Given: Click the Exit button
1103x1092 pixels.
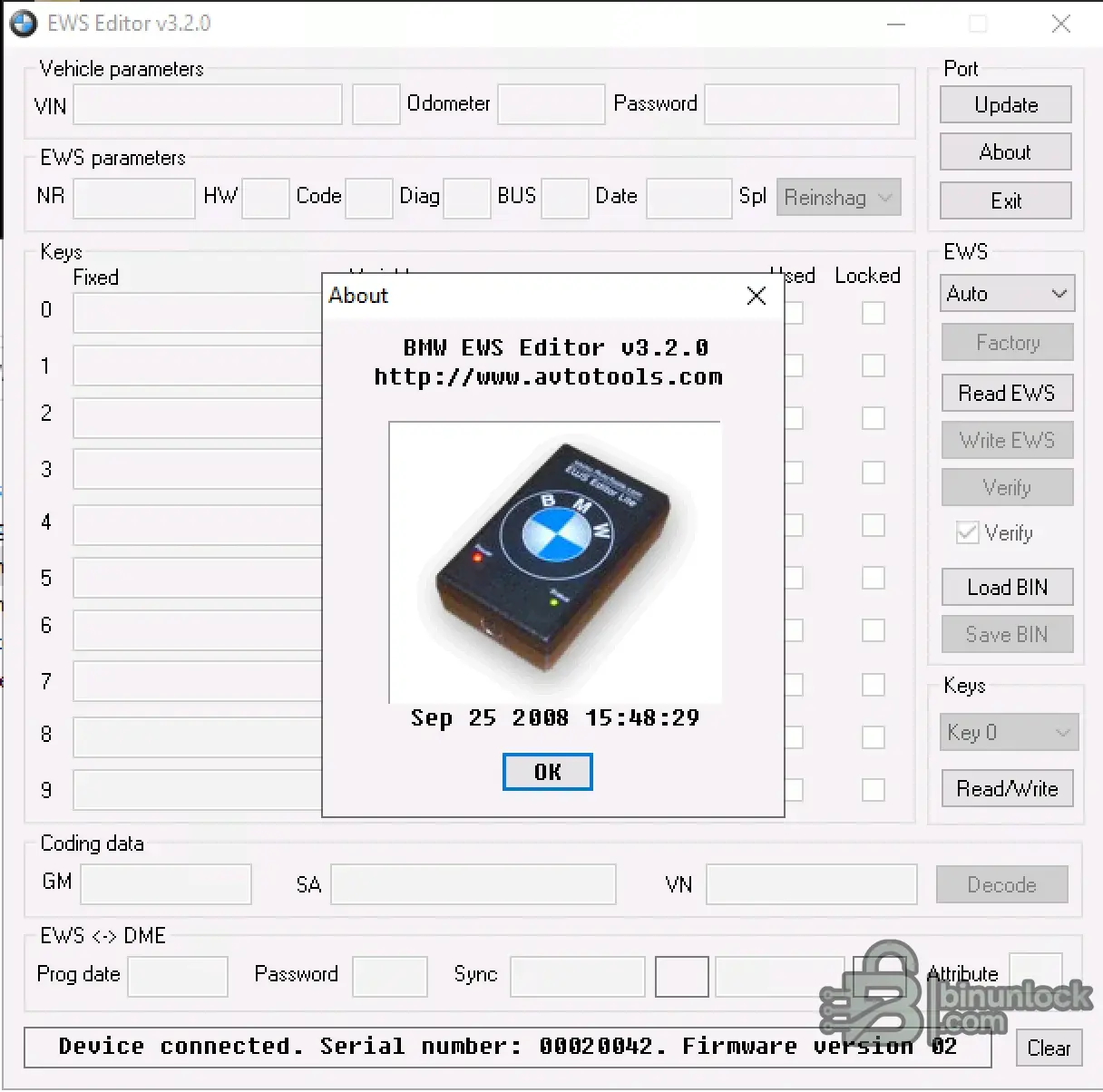Looking at the screenshot, I should pos(1006,200).
